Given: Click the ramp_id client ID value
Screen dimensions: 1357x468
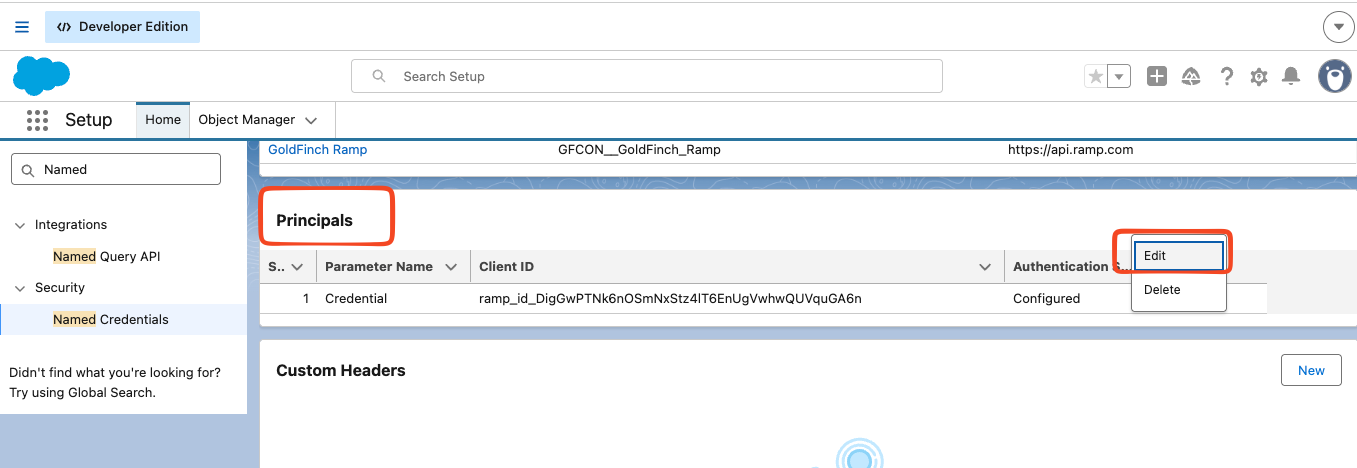Looking at the screenshot, I should point(670,298).
